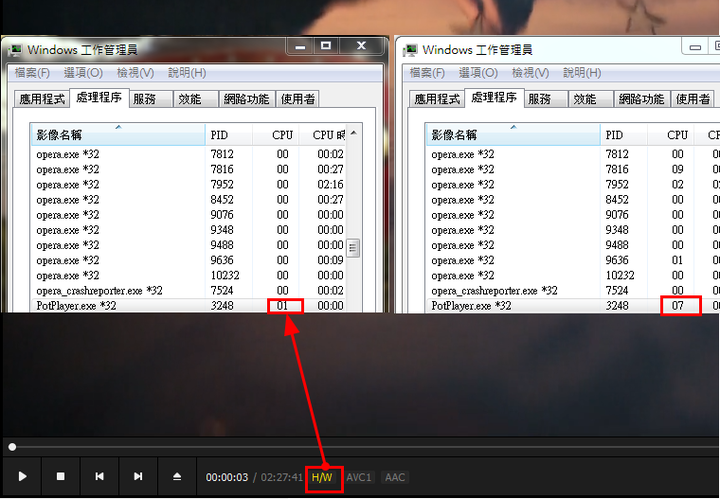Switch to 應用程式 tab in left Task Manager
720x499 pixels.
(x=42, y=99)
